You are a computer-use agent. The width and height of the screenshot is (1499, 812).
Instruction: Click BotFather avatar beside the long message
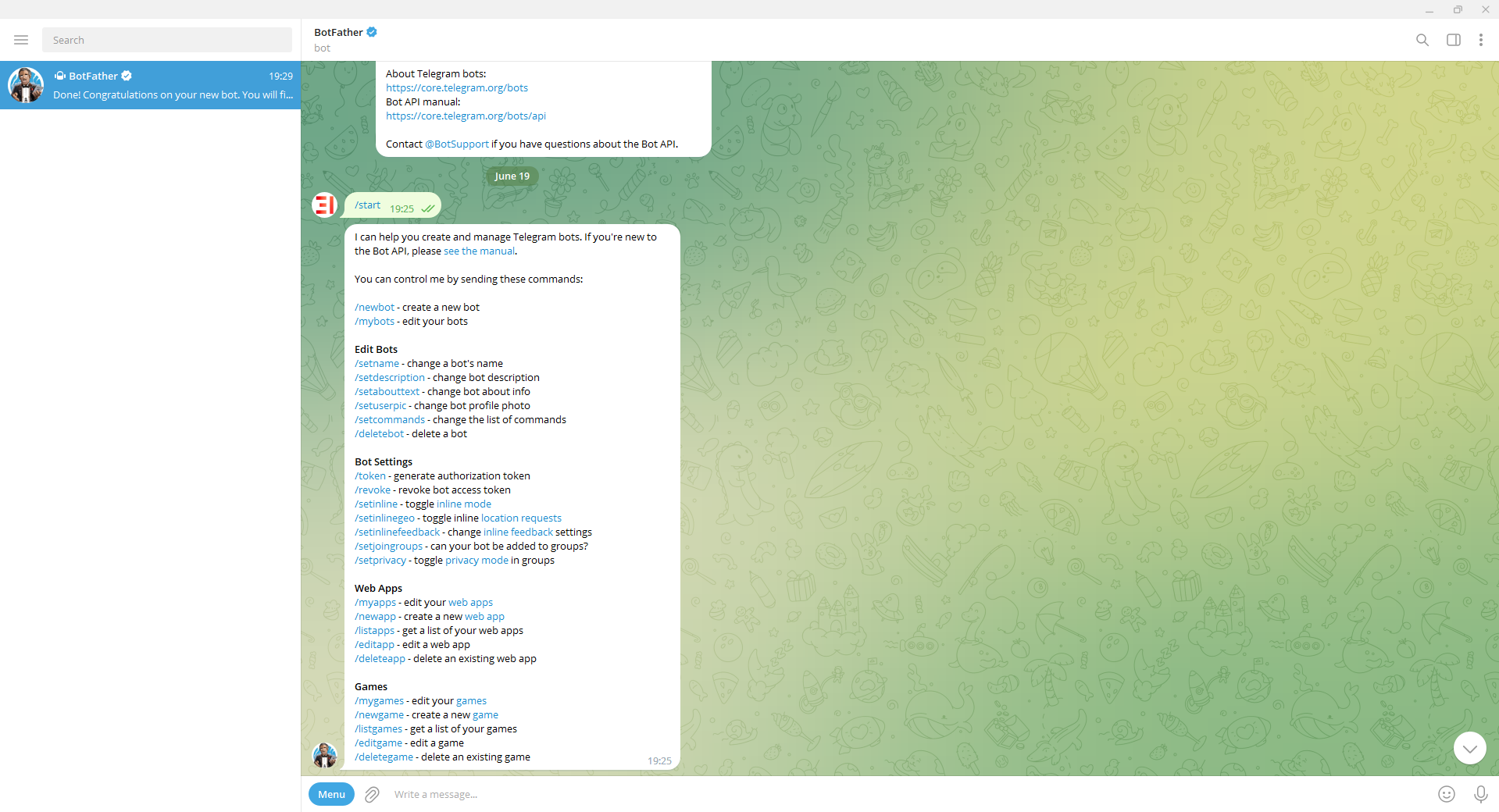pyautogui.click(x=324, y=755)
